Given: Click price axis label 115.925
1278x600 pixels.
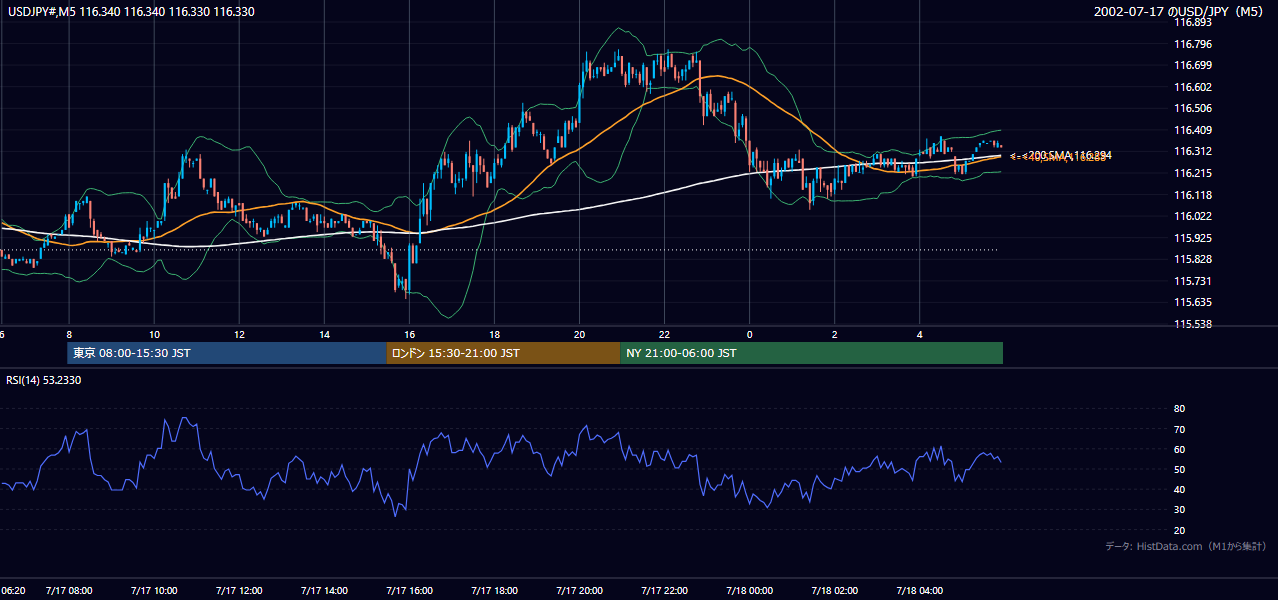Looking at the screenshot, I should (1192, 238).
